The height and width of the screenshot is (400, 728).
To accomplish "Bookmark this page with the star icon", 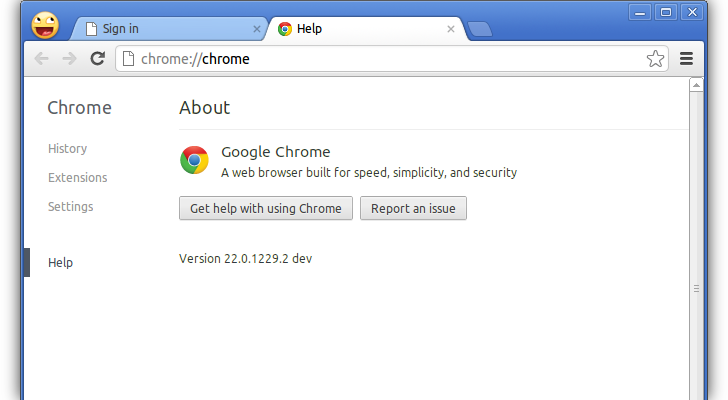I will click(655, 59).
